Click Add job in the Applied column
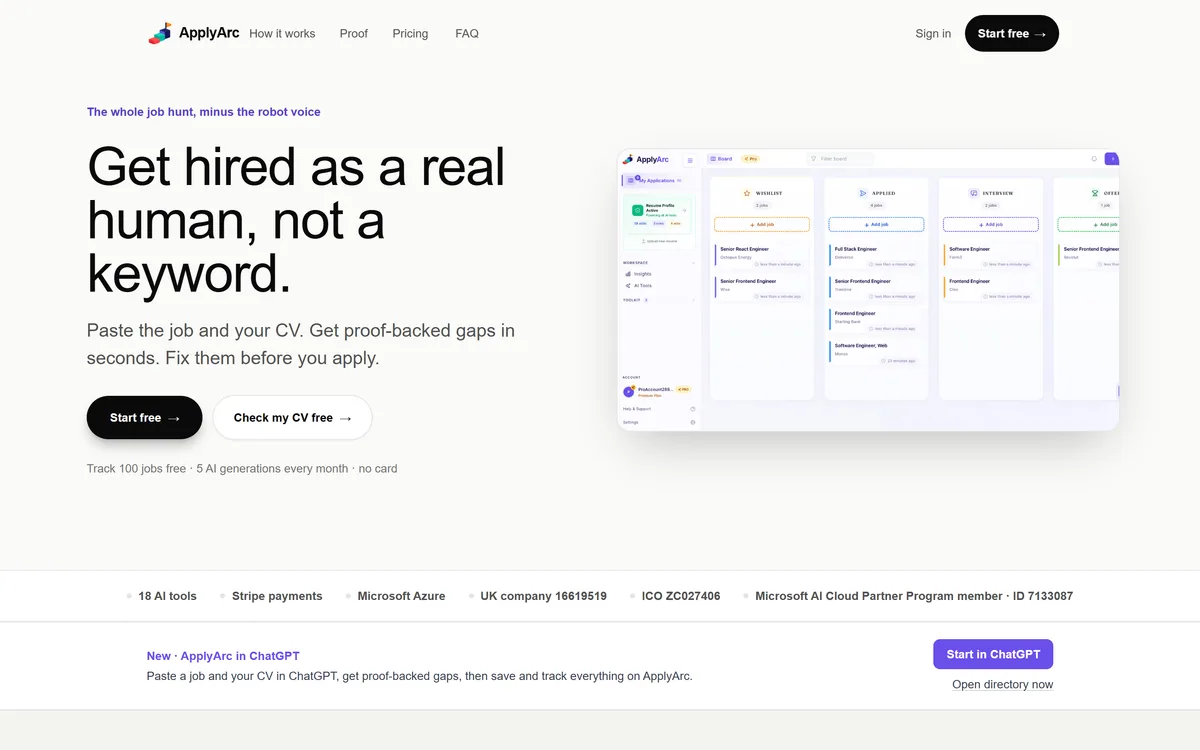This screenshot has width=1200, height=750. (876, 224)
